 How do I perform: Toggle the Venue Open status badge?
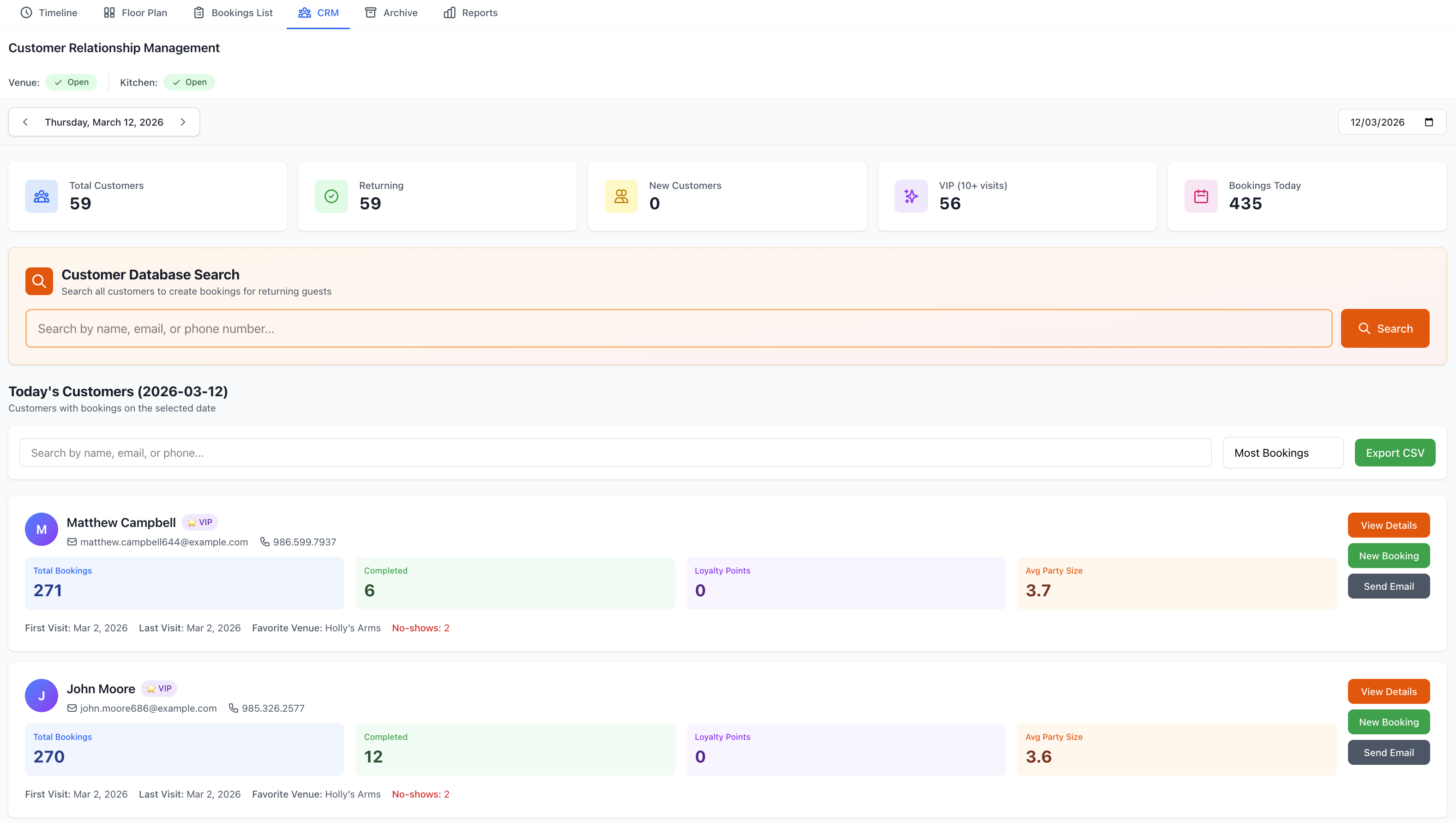[x=71, y=81]
